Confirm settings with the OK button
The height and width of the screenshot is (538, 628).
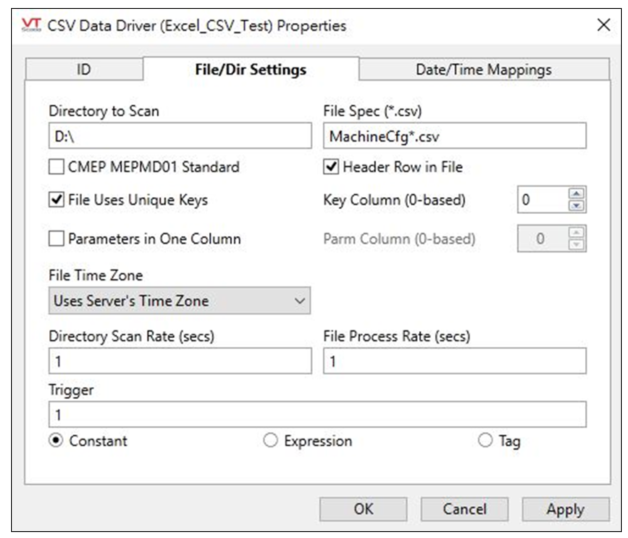(363, 509)
